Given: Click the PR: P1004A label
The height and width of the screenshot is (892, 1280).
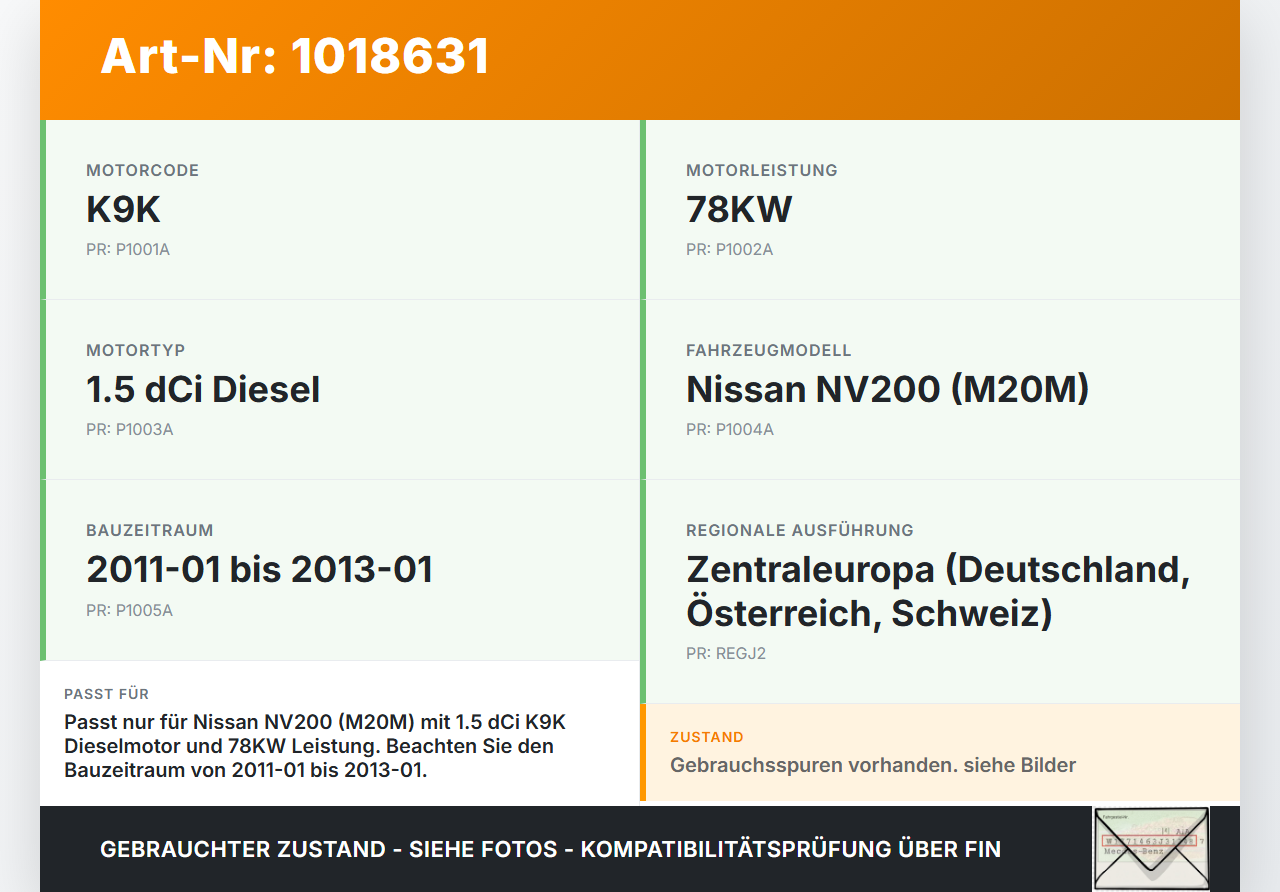Looking at the screenshot, I should pyautogui.click(x=728, y=429).
